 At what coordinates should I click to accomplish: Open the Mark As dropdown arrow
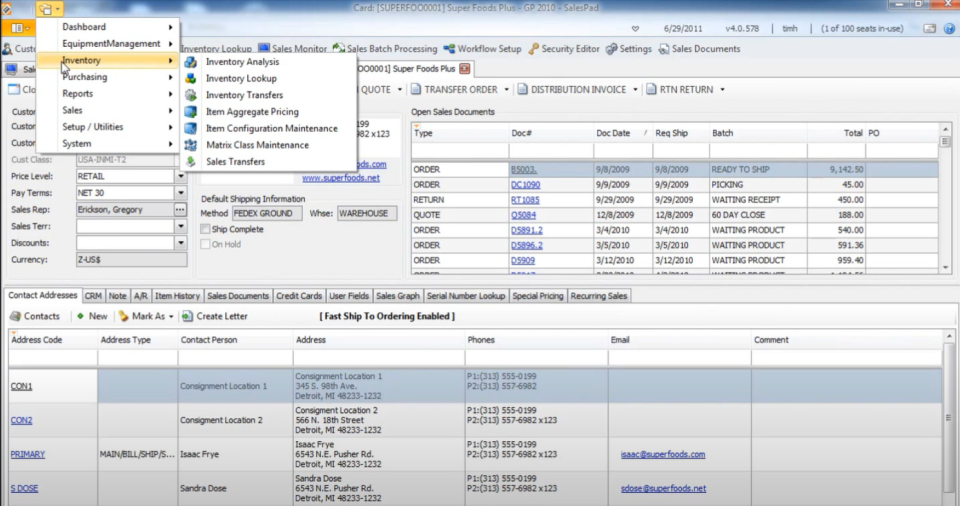[171, 317]
